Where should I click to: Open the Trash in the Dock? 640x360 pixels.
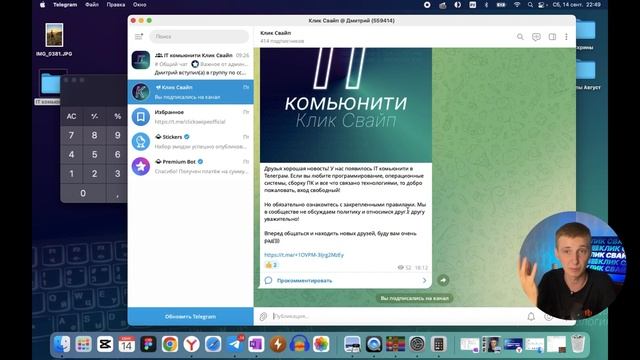click(578, 344)
